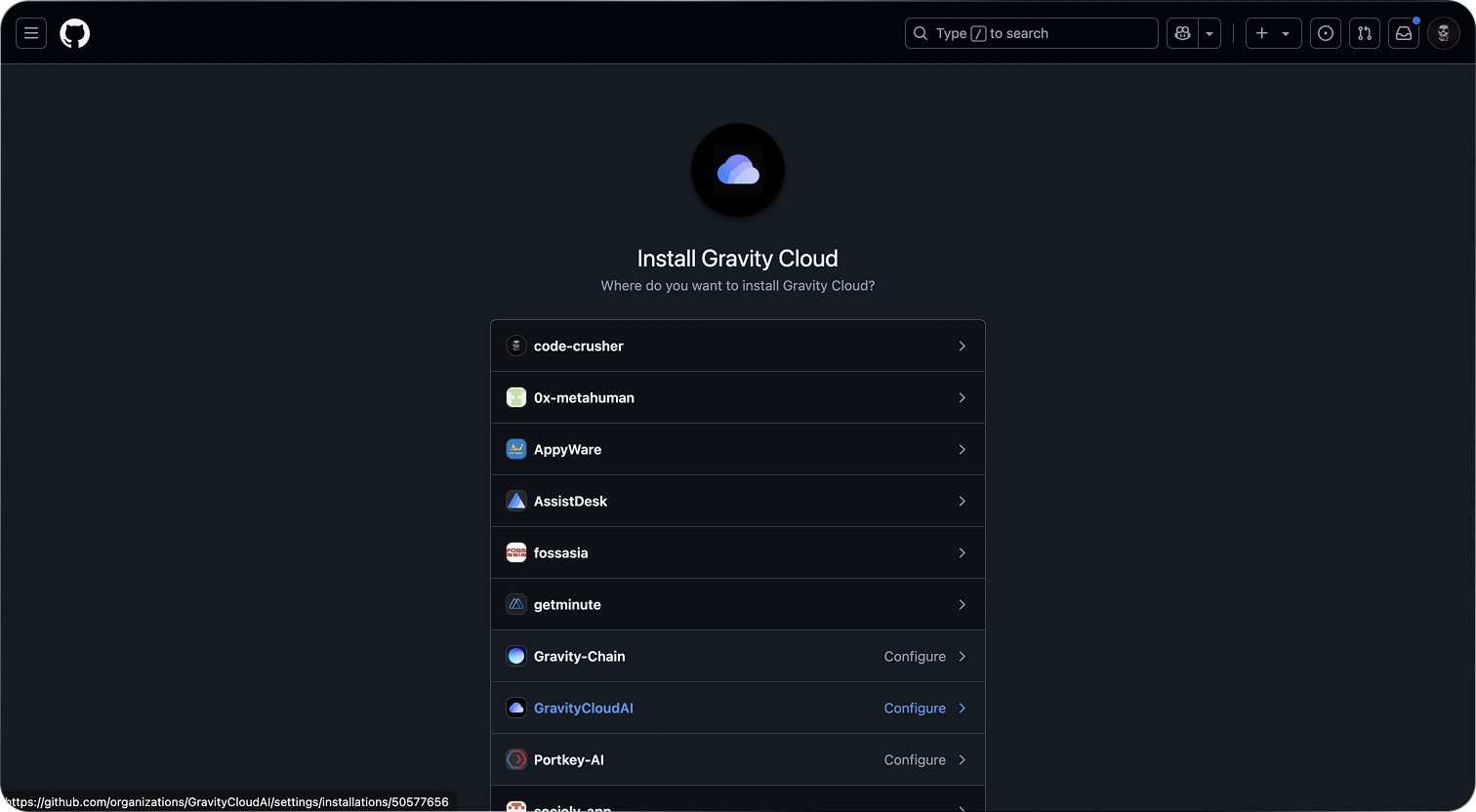Viewport: 1476px width, 812px height.
Task: Select the code-crusher account row
Action: [738, 345]
